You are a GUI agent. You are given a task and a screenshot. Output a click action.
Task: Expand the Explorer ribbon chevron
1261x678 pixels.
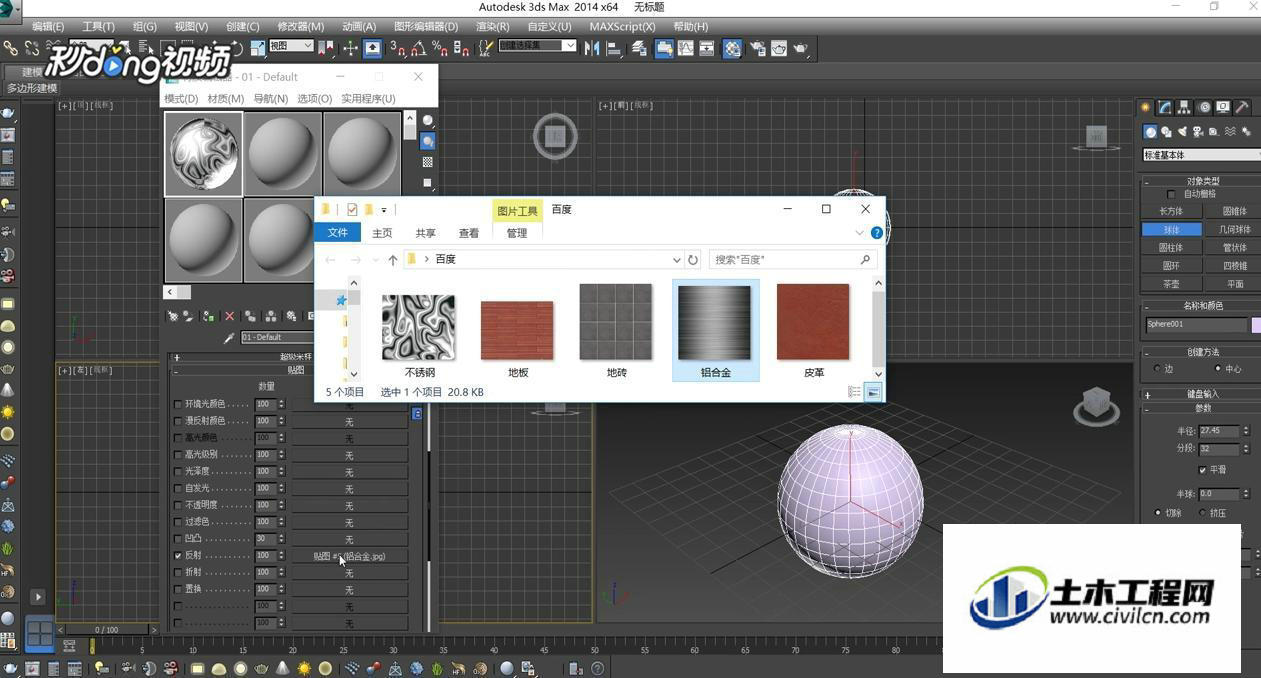point(859,233)
